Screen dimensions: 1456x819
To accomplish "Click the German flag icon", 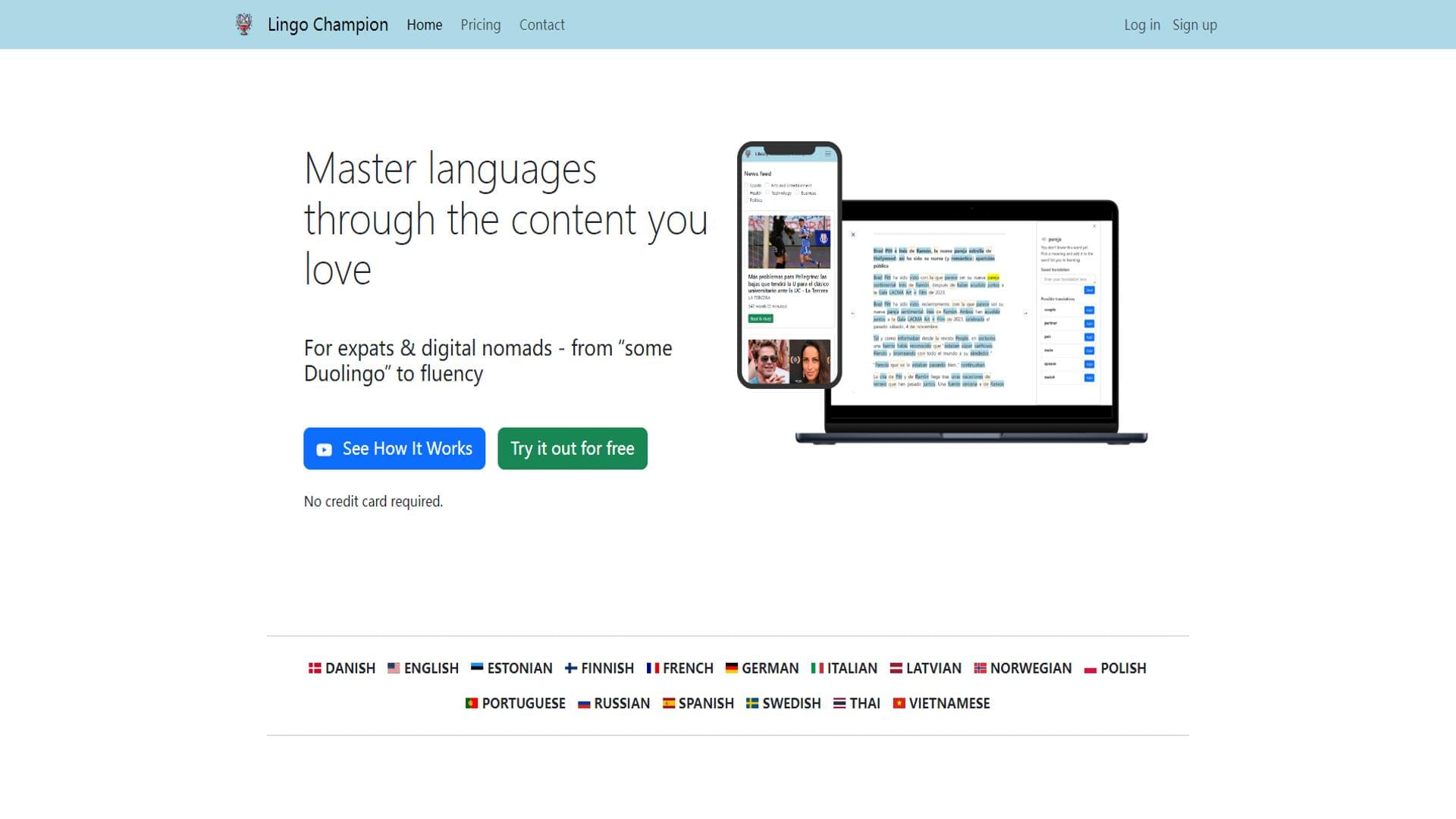I will 732,668.
